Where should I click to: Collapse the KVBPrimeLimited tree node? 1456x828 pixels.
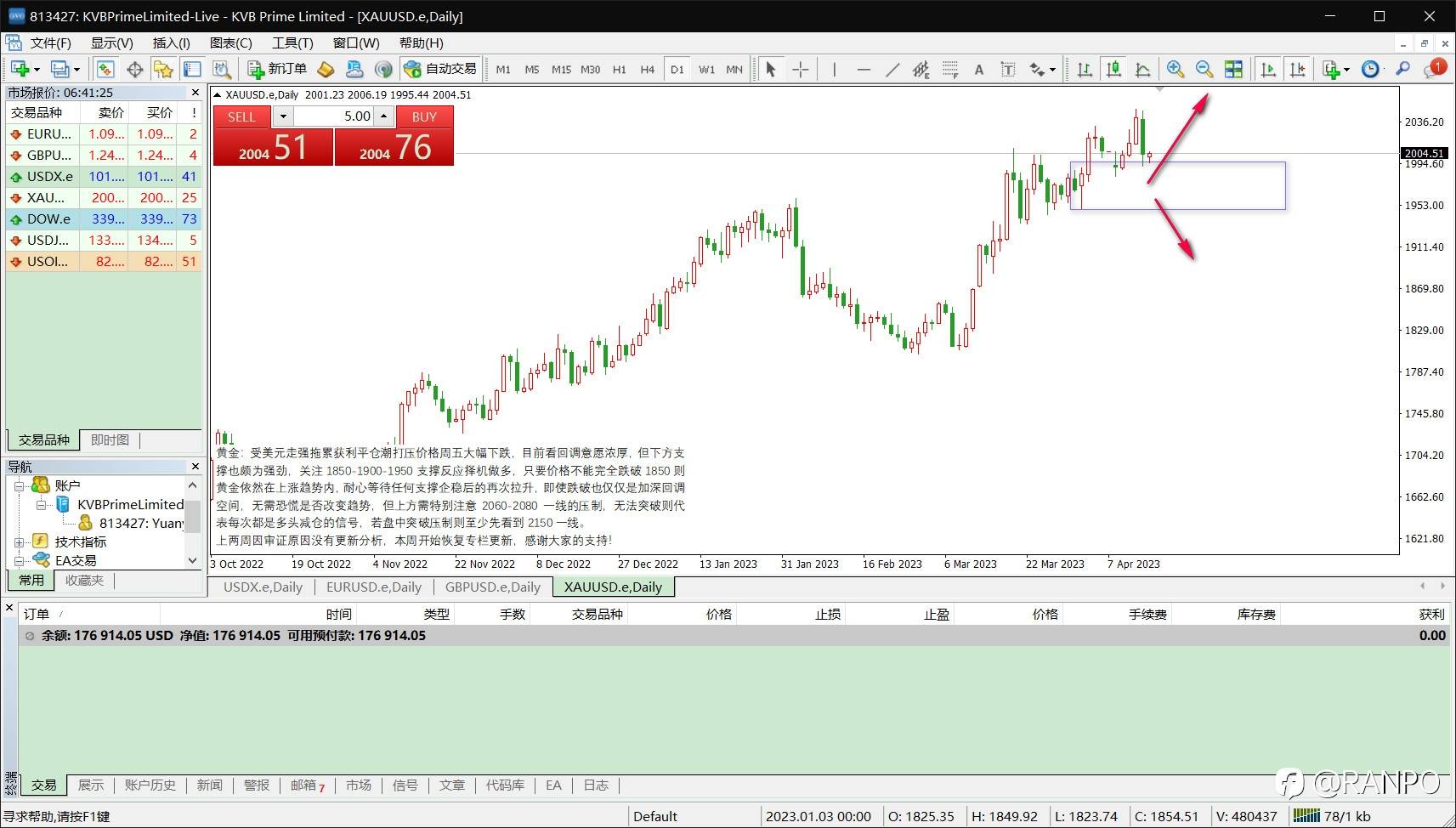pyautogui.click(x=41, y=504)
